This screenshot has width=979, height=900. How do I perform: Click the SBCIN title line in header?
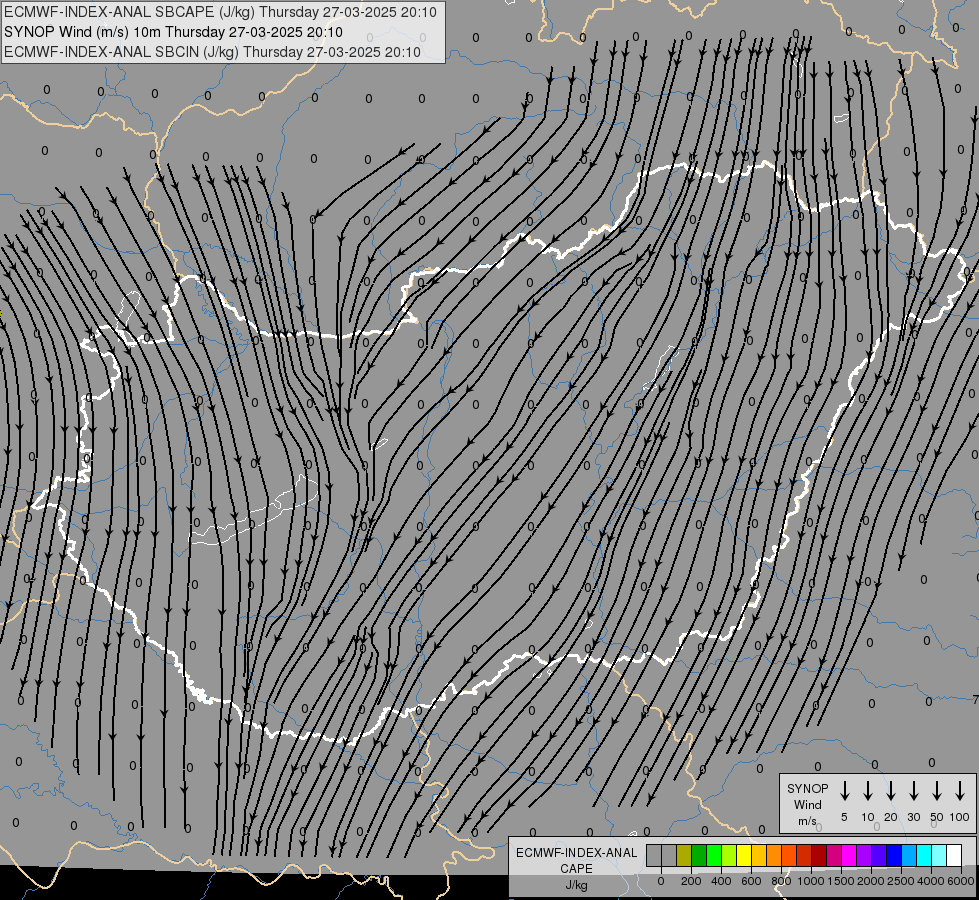(212, 52)
